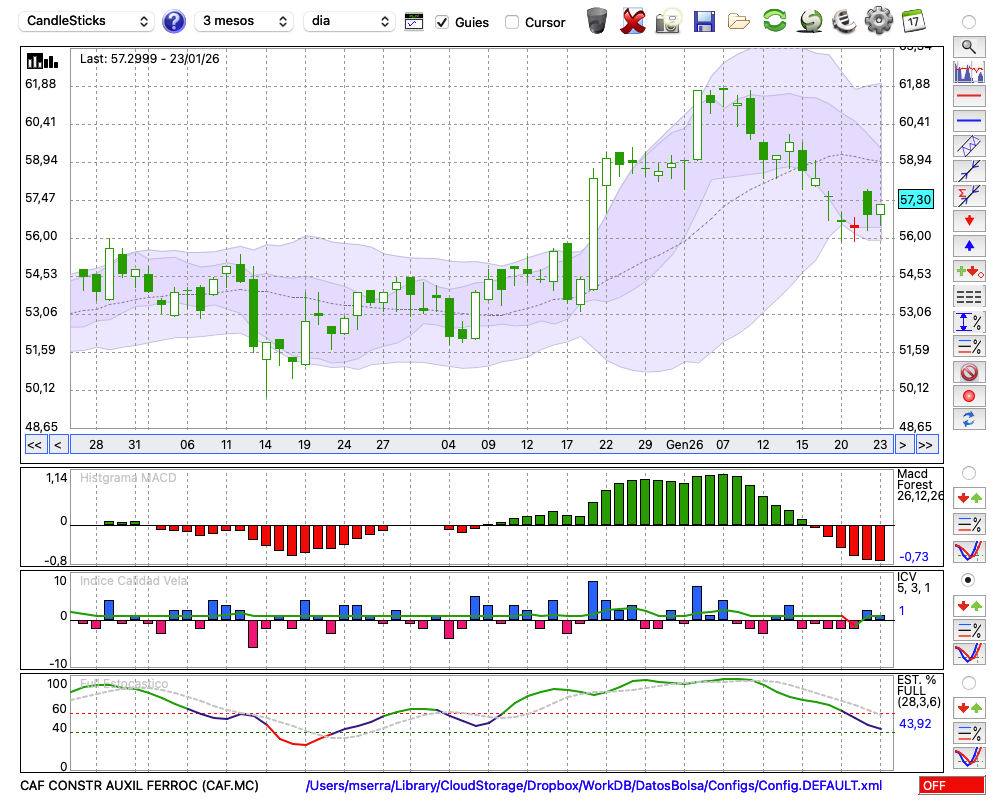Click the blue help question mark button
The width and height of the screenshot is (1000, 800).
(174, 21)
